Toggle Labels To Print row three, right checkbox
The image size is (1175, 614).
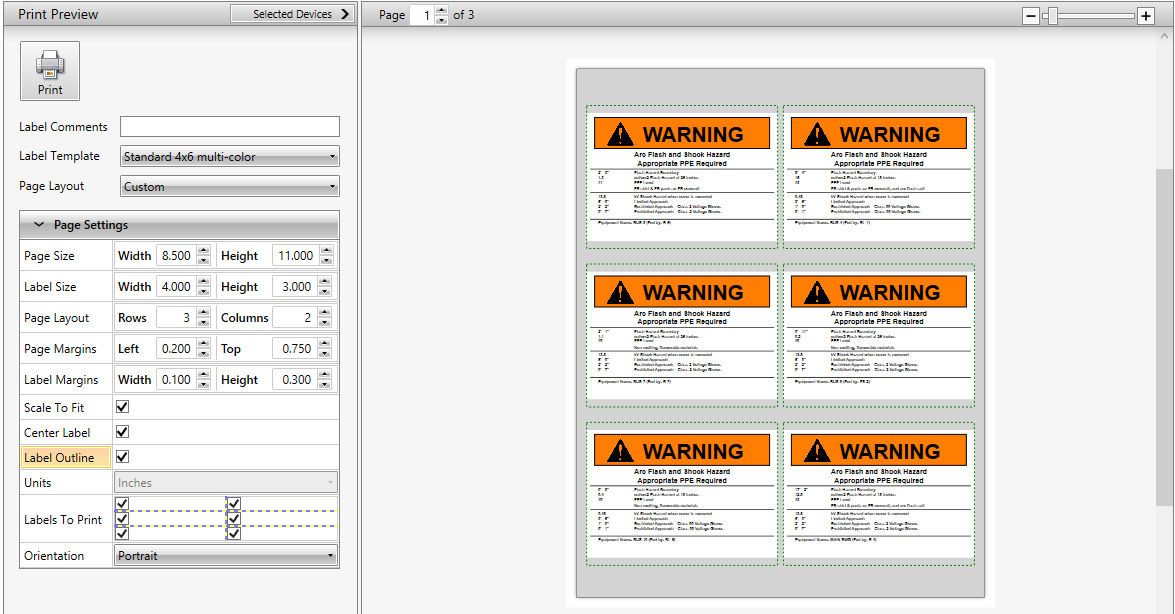pos(234,533)
